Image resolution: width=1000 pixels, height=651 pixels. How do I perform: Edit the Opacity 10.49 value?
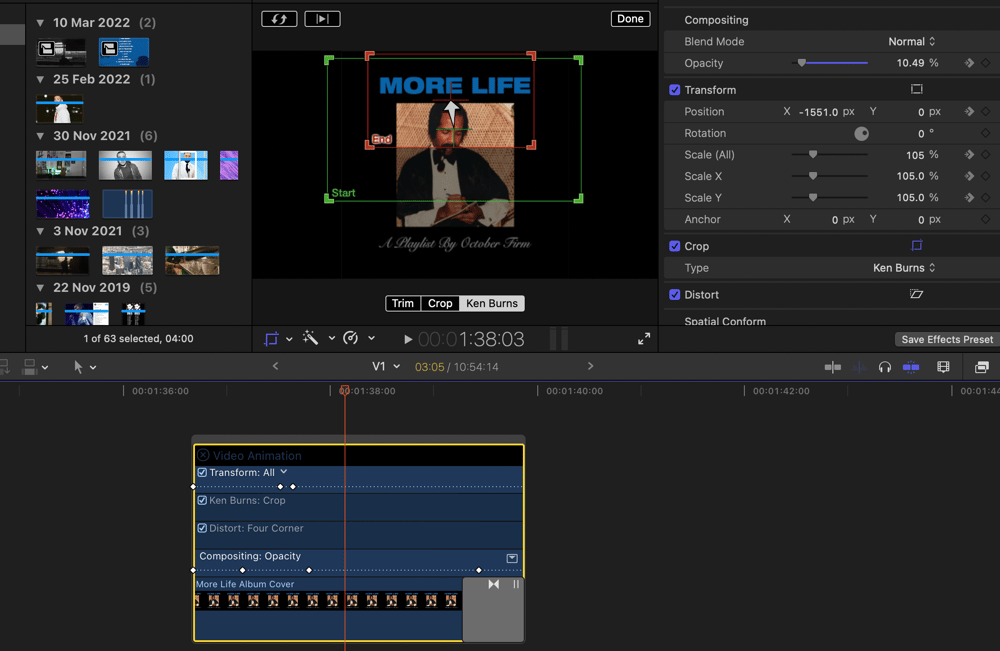coord(910,63)
